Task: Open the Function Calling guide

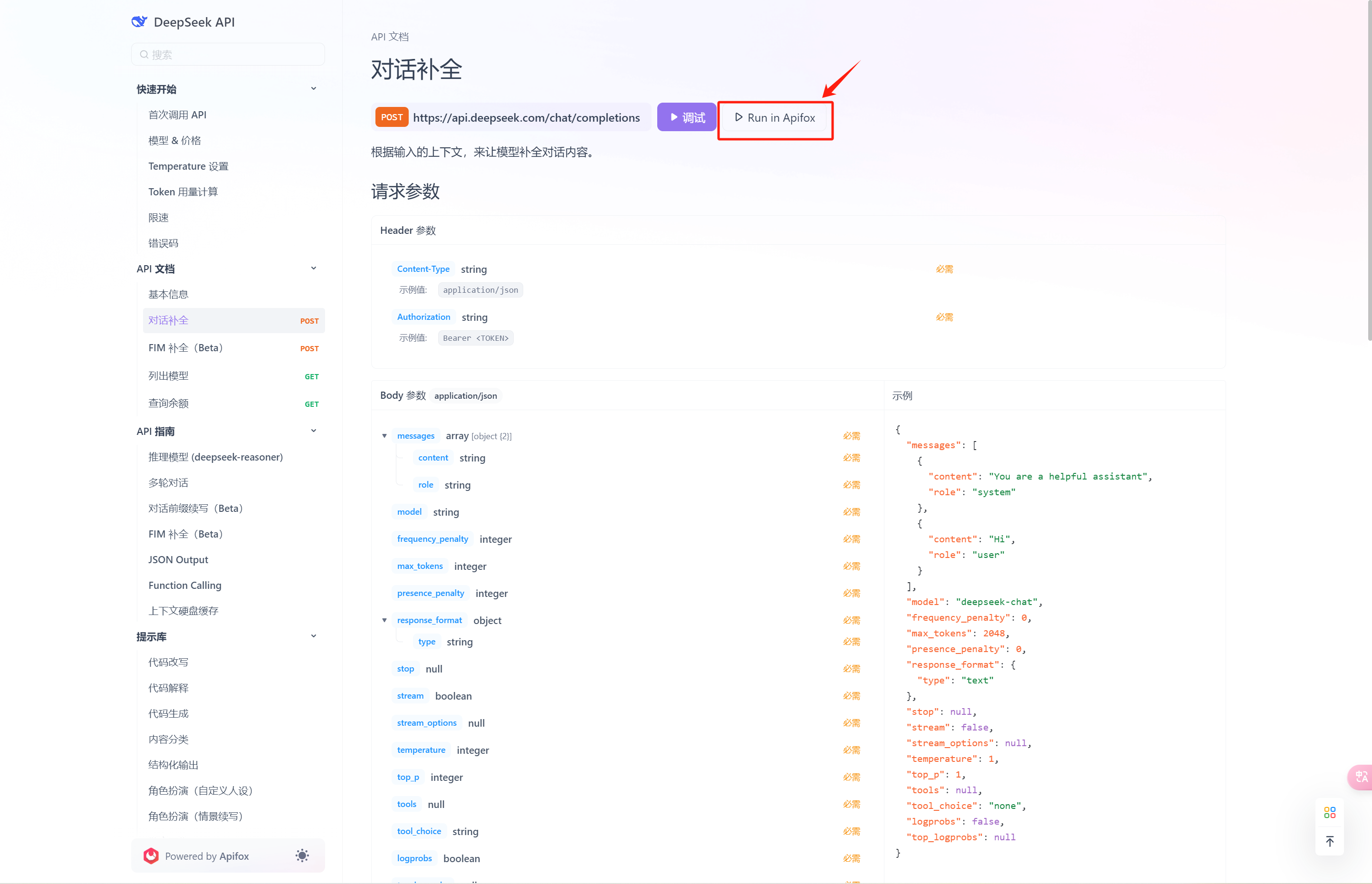Action: 184,585
